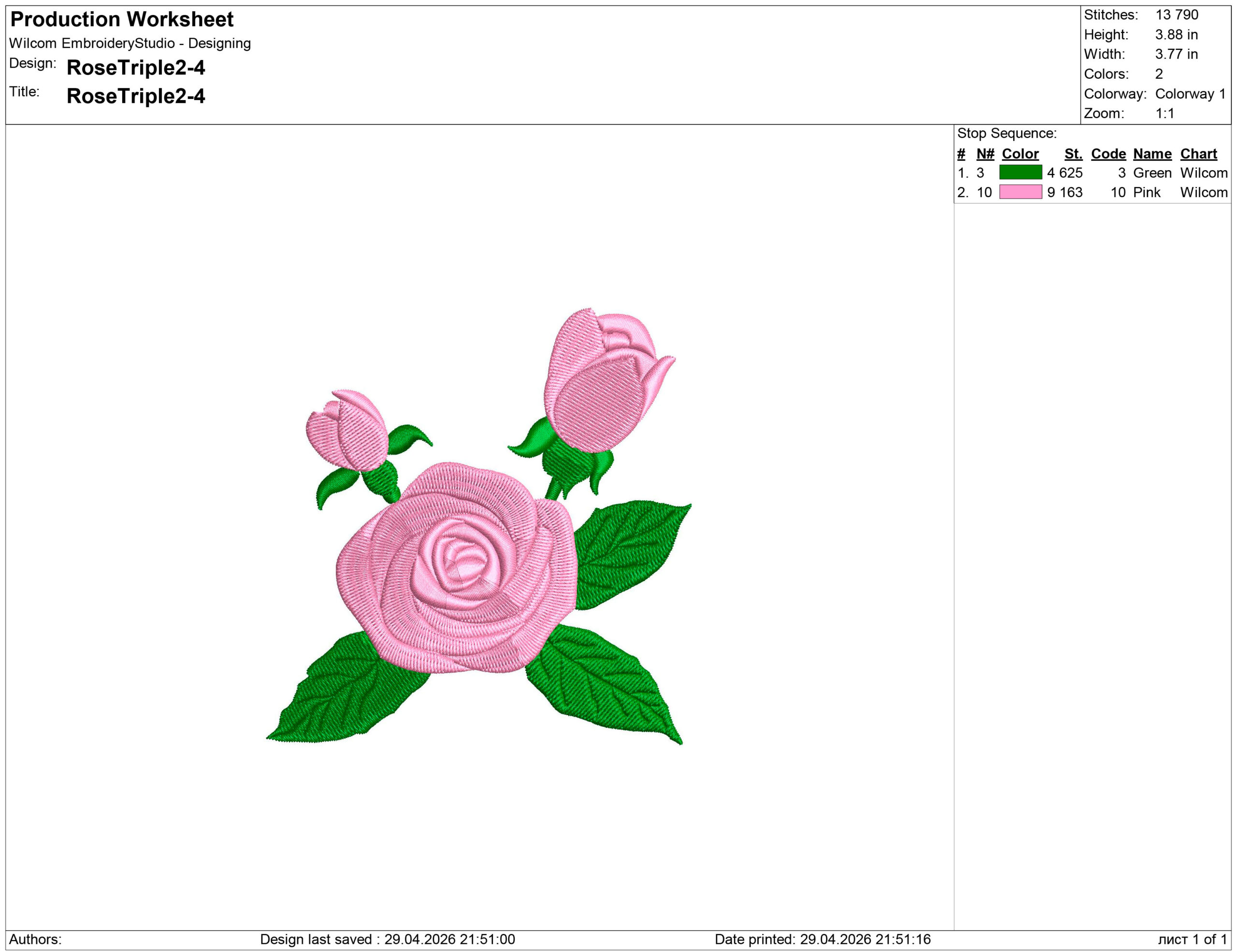Click the 'St.' column header
This screenshot has height=952, width=1237.
(x=1073, y=154)
